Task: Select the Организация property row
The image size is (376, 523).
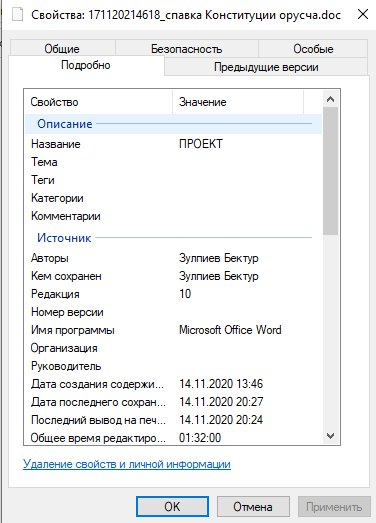Action: coord(173,348)
